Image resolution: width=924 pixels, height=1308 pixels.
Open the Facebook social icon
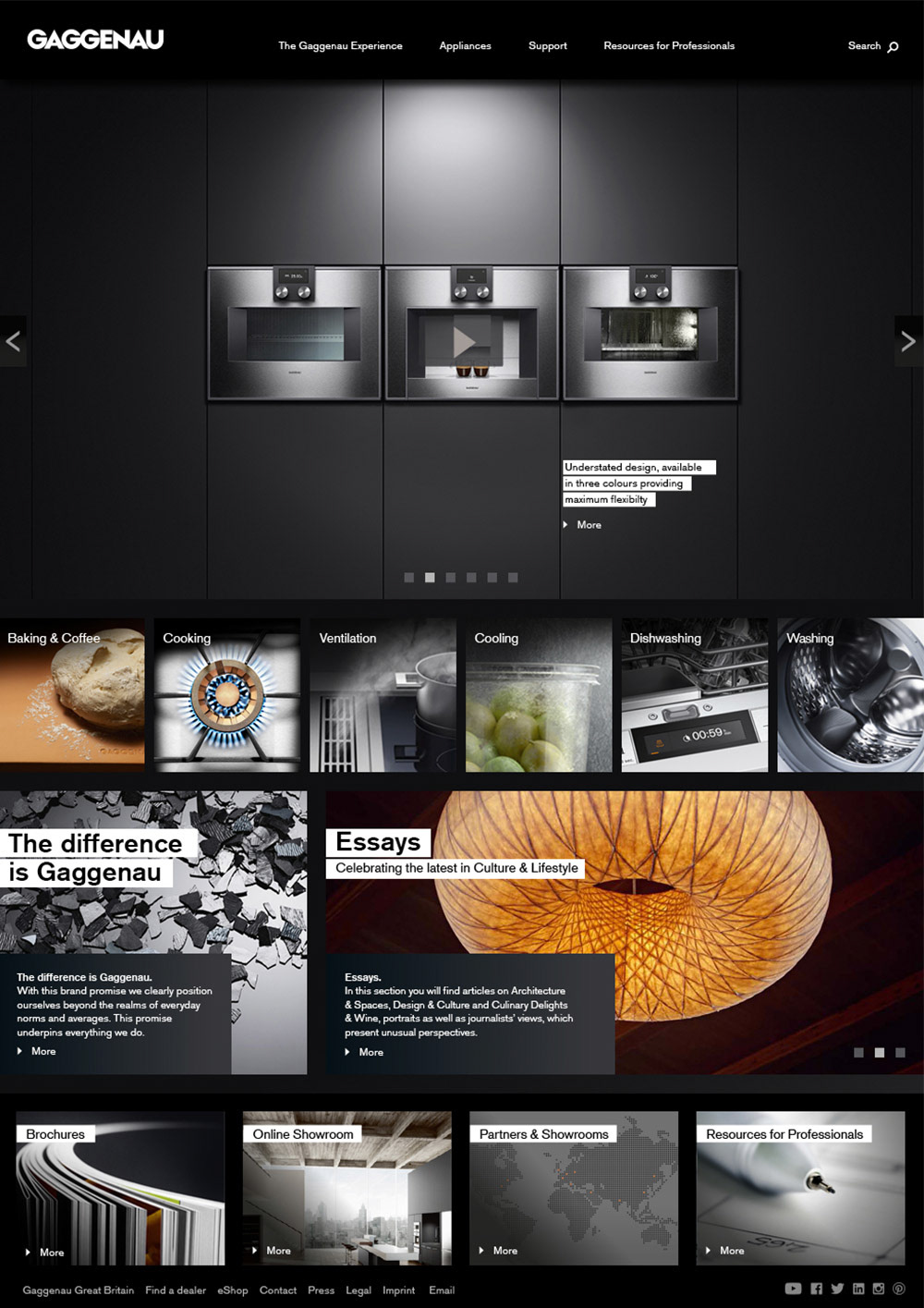click(817, 1289)
